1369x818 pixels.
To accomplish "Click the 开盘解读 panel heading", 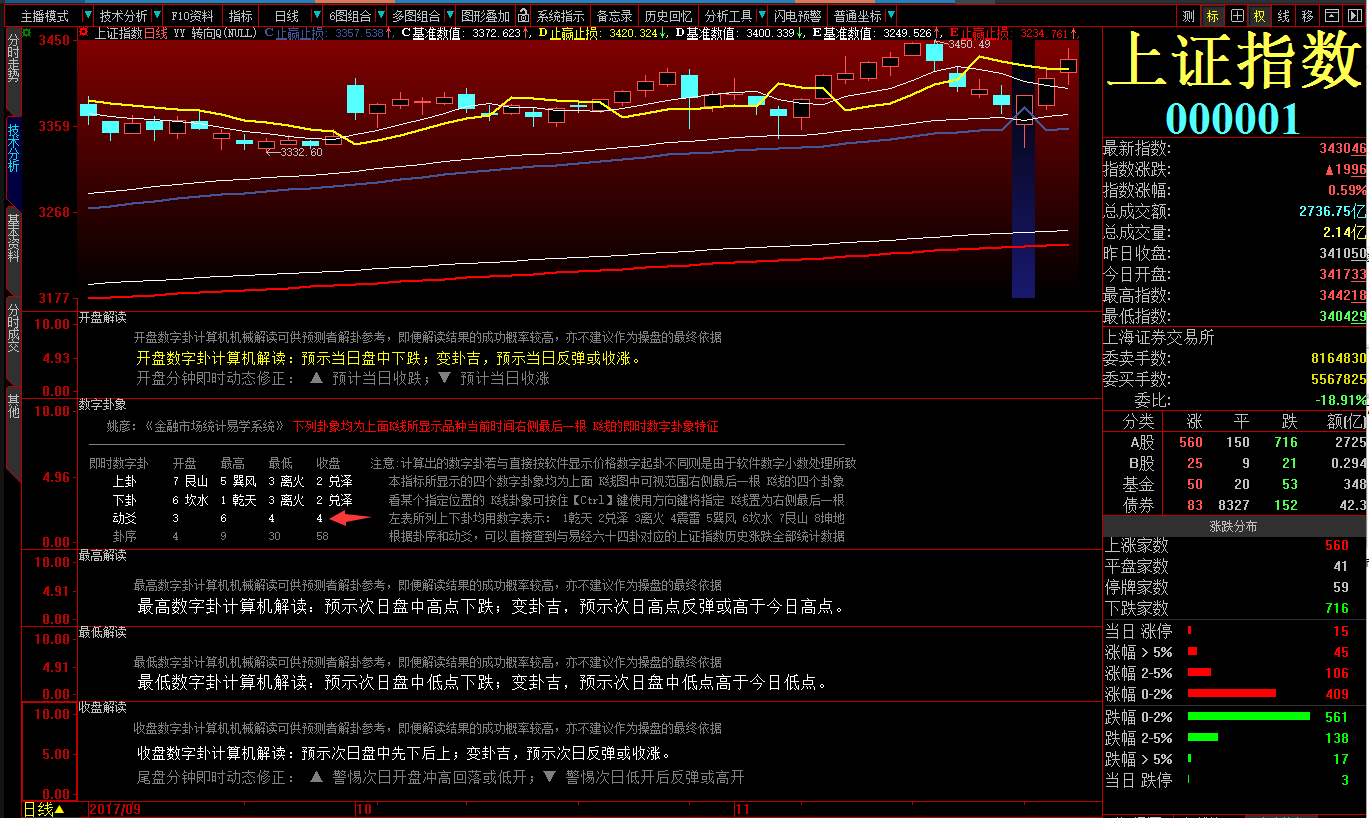I will point(103,318).
